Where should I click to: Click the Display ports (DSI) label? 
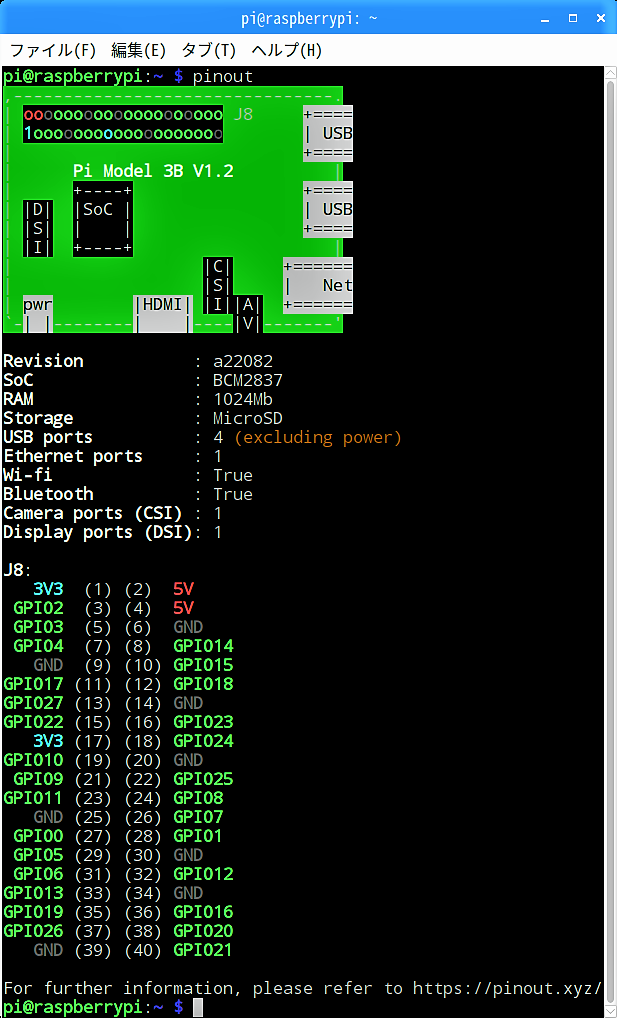coord(98,532)
